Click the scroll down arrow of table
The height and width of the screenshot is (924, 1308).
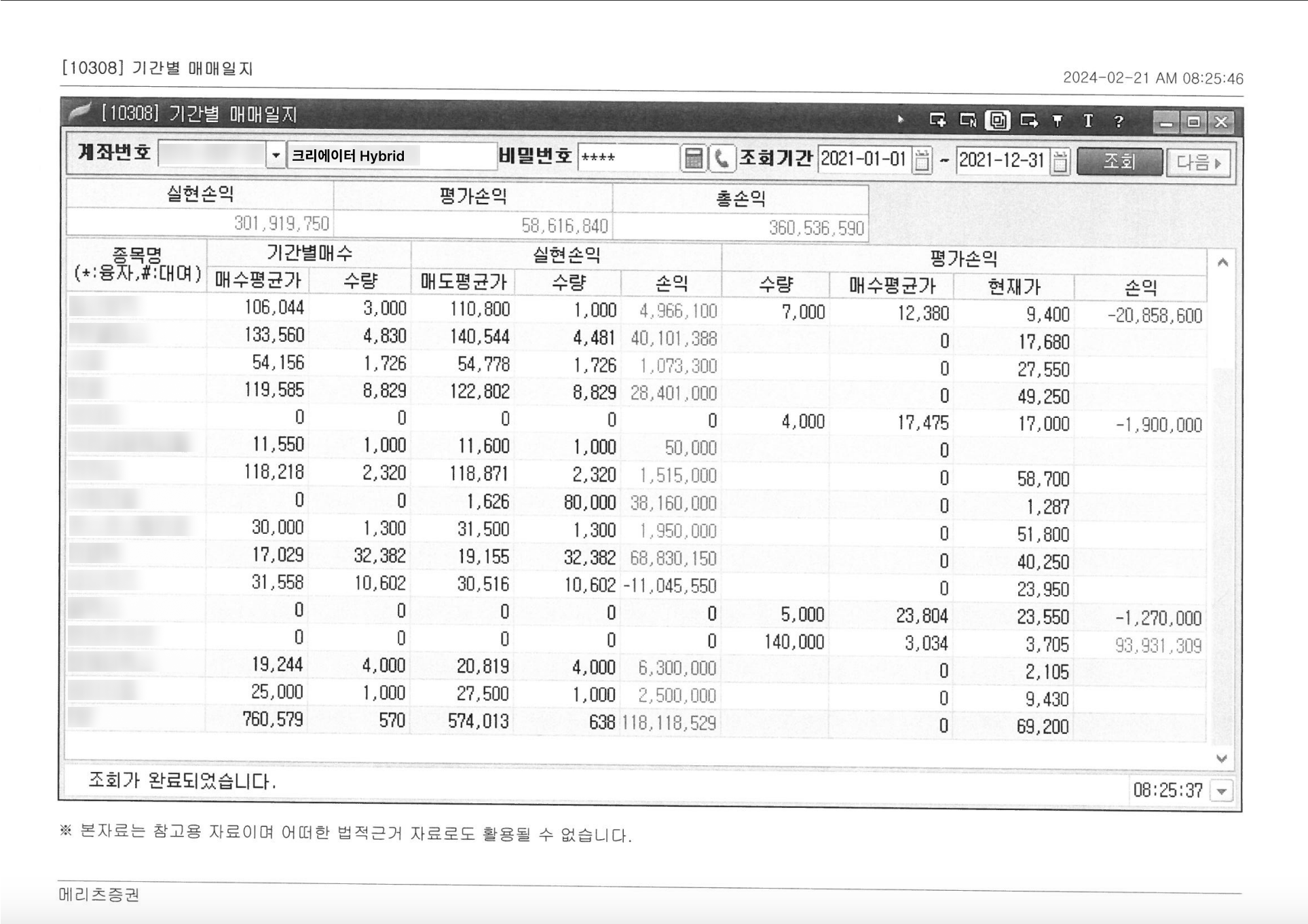tap(1222, 758)
